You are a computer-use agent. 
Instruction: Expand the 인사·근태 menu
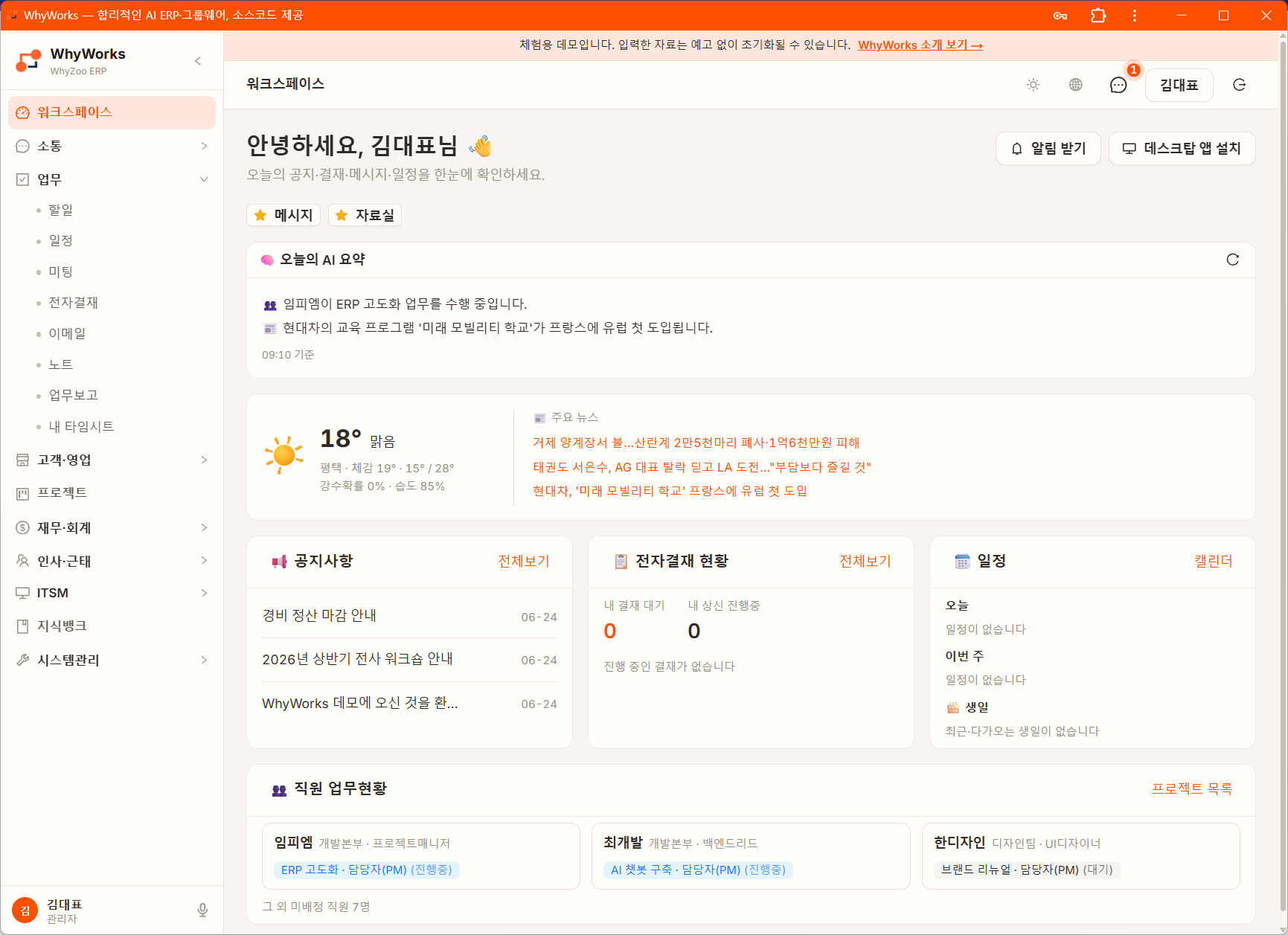pyautogui.click(x=112, y=561)
